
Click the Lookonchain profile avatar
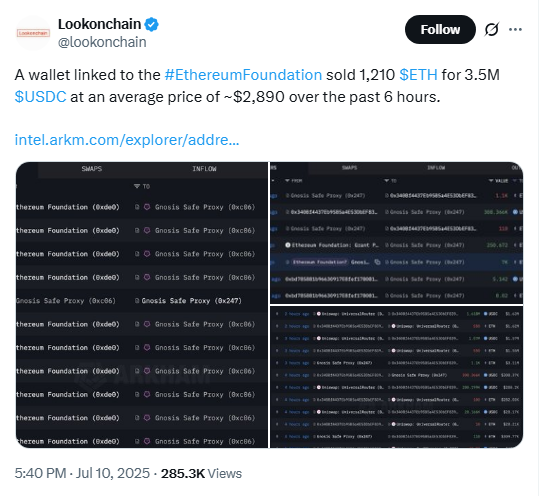33,33
